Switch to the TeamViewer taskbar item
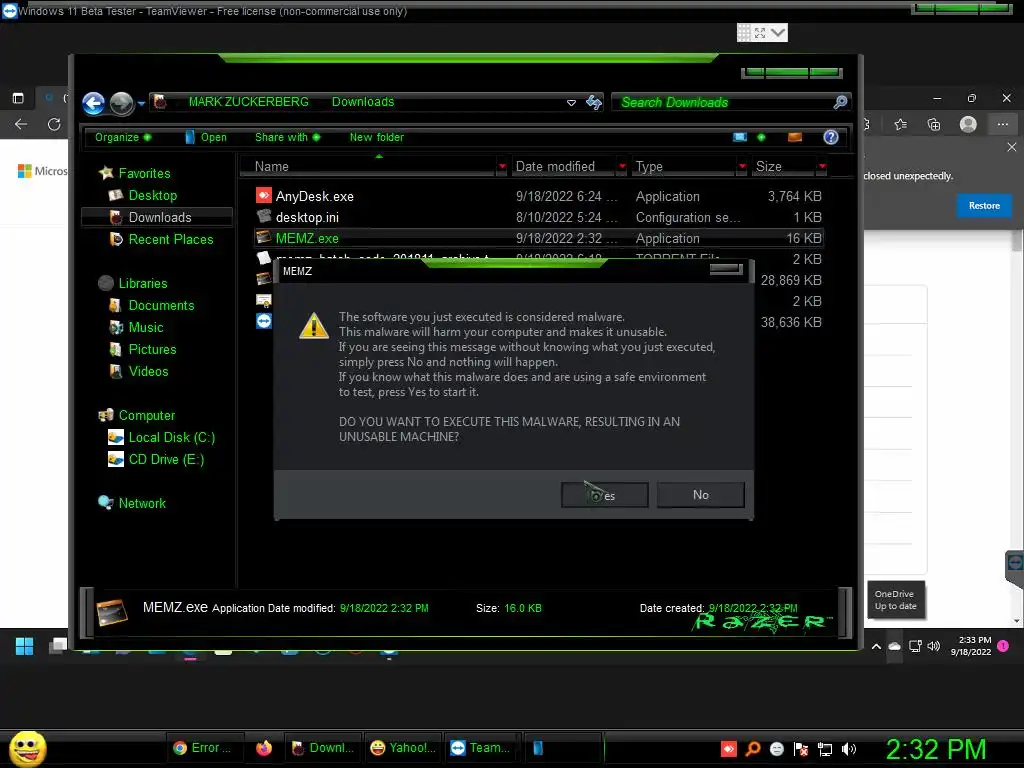Image resolution: width=1024 pixels, height=768 pixels. coord(481,748)
